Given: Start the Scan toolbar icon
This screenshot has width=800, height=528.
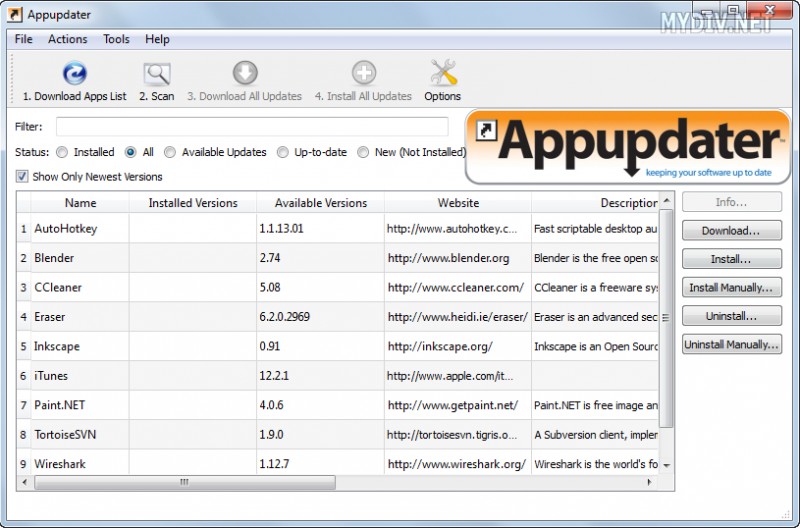Looking at the screenshot, I should (x=157, y=74).
